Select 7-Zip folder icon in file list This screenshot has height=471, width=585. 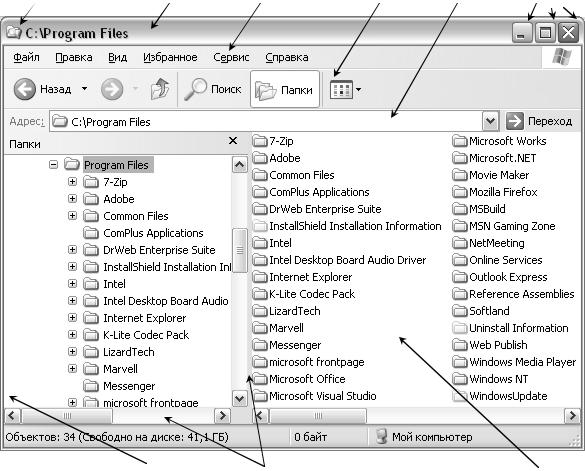tap(260, 141)
